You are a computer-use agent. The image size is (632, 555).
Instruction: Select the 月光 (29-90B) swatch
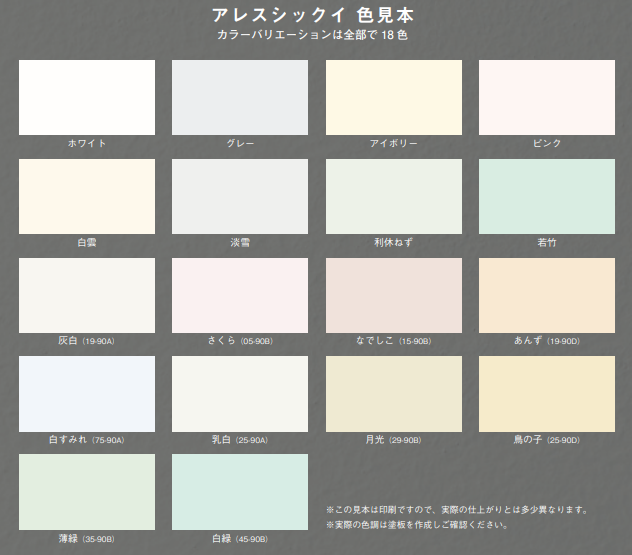point(394,393)
